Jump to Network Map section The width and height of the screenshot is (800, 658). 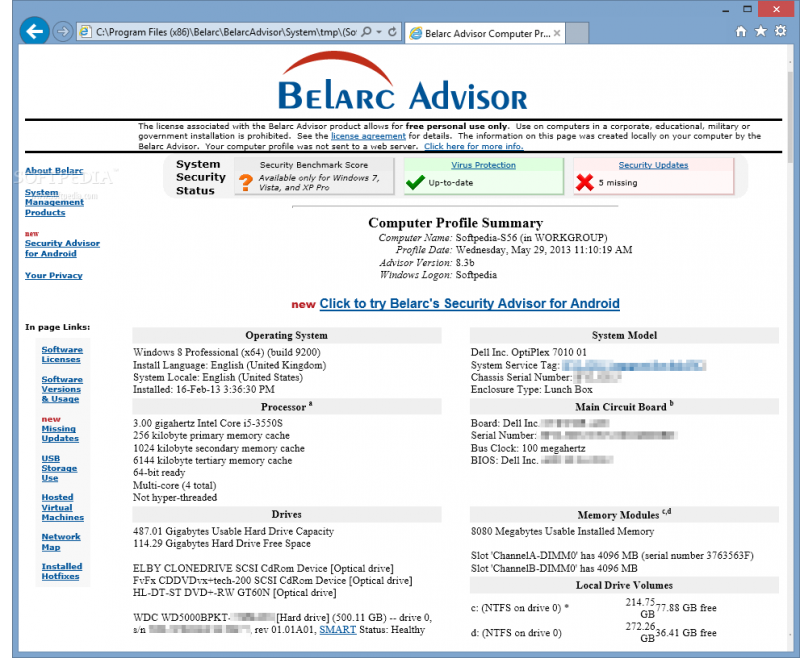pyautogui.click(x=61, y=542)
